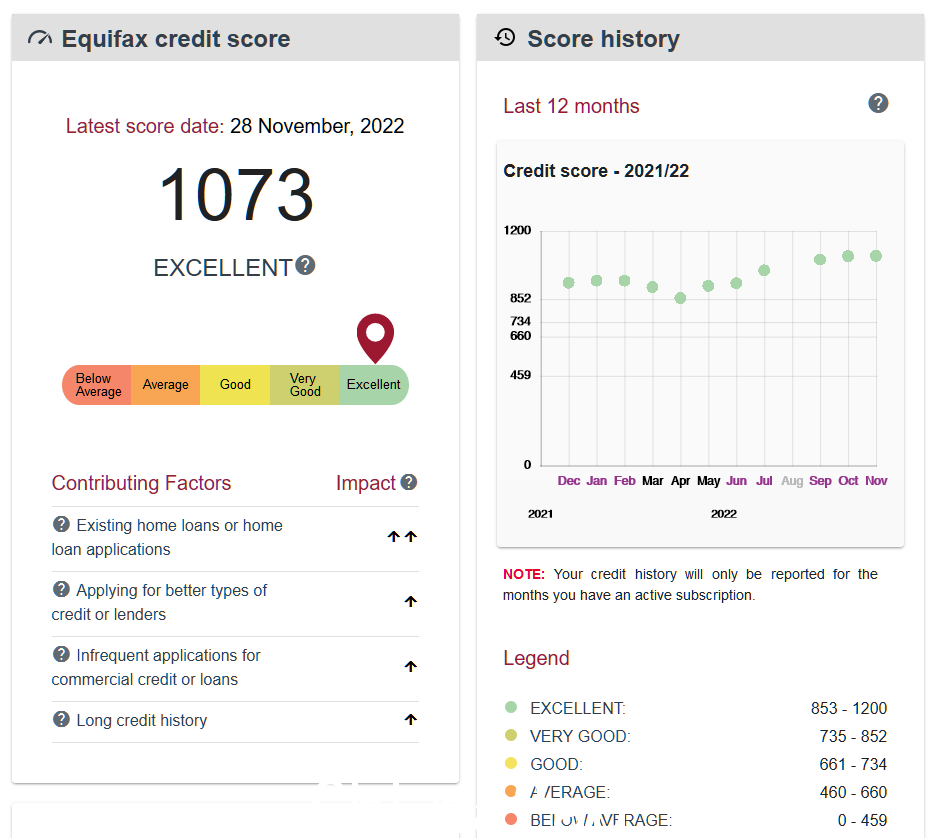Click the VERY GOOD legend dot
This screenshot has width=938, height=838.
coord(511,735)
